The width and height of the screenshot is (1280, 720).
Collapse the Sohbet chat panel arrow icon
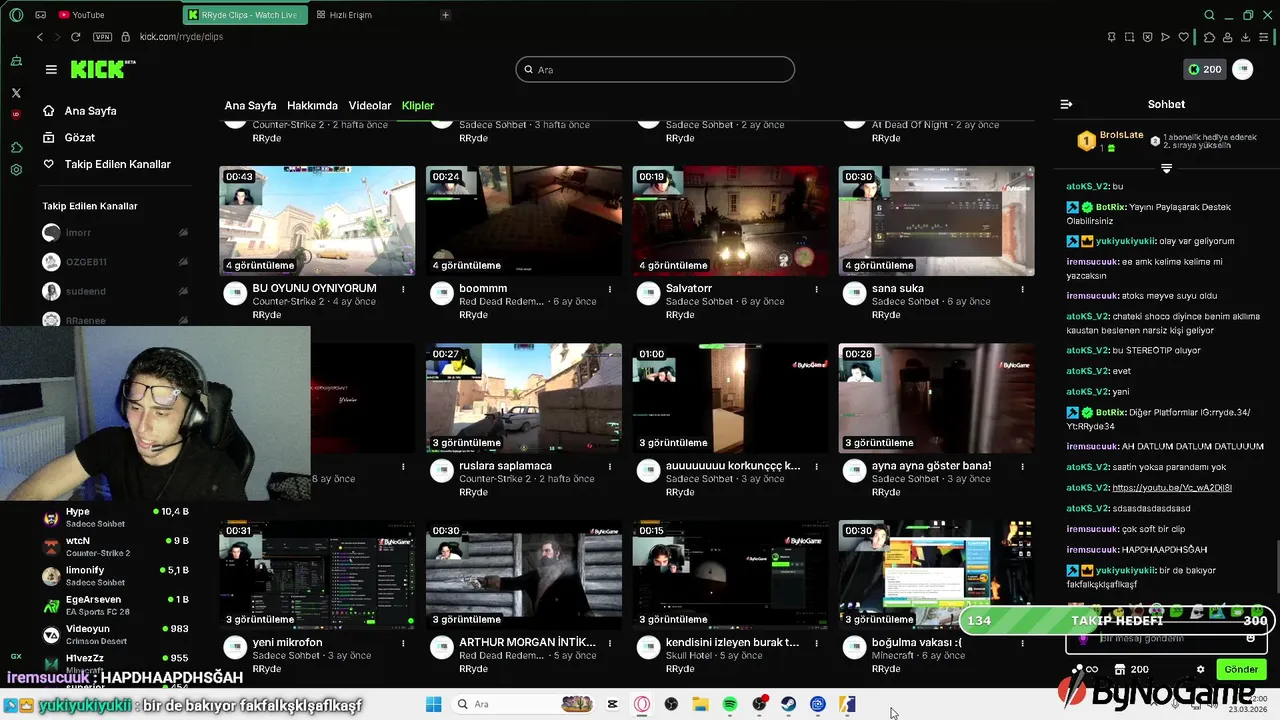coord(1066,104)
